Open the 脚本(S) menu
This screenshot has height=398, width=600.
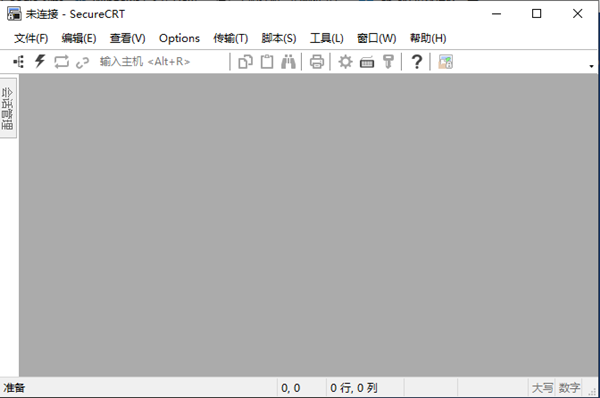pyautogui.click(x=279, y=38)
